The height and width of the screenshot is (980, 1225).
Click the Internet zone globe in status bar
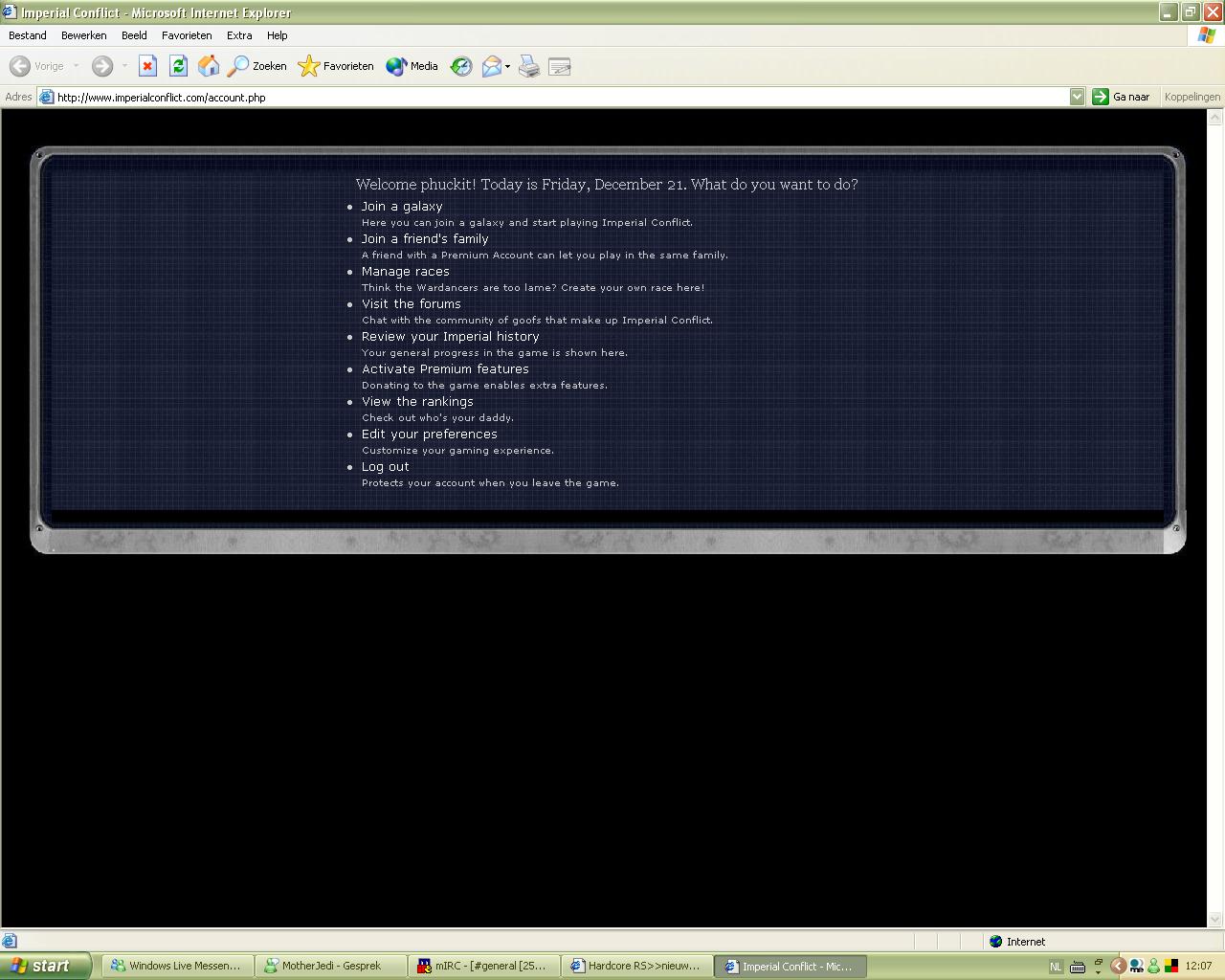click(995, 942)
